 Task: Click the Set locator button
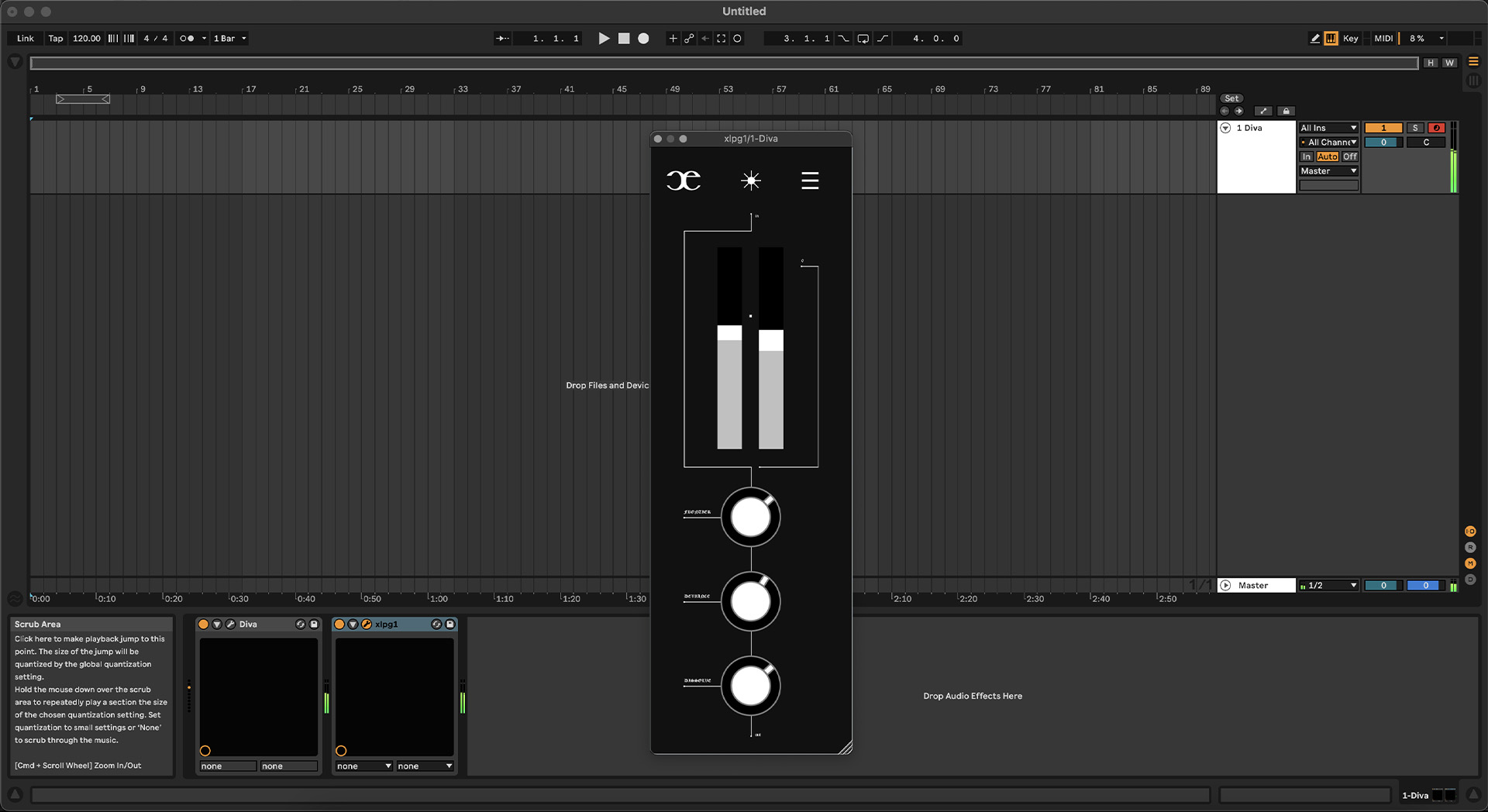[1231, 98]
